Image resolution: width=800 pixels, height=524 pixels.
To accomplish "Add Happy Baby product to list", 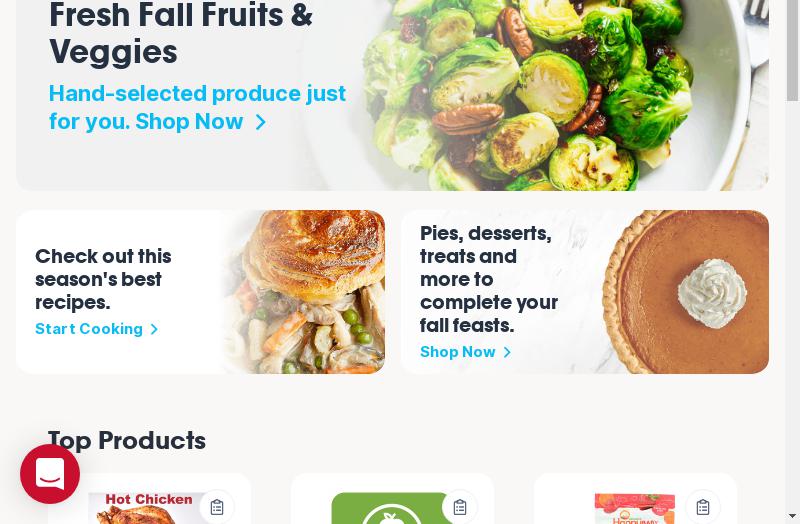I will (703, 507).
